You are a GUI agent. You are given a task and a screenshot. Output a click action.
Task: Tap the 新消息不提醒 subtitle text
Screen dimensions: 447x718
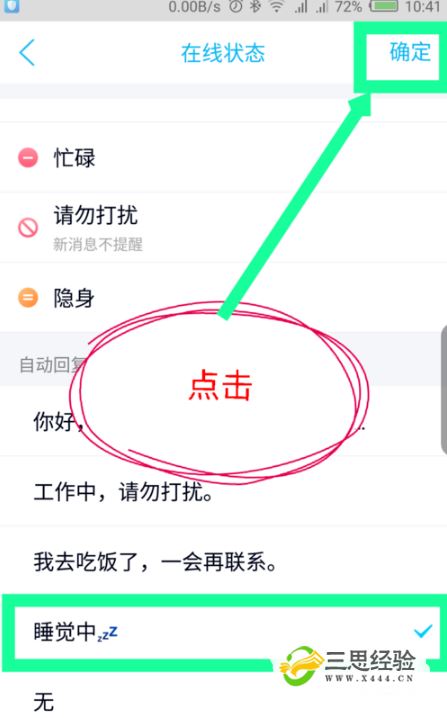98,245
